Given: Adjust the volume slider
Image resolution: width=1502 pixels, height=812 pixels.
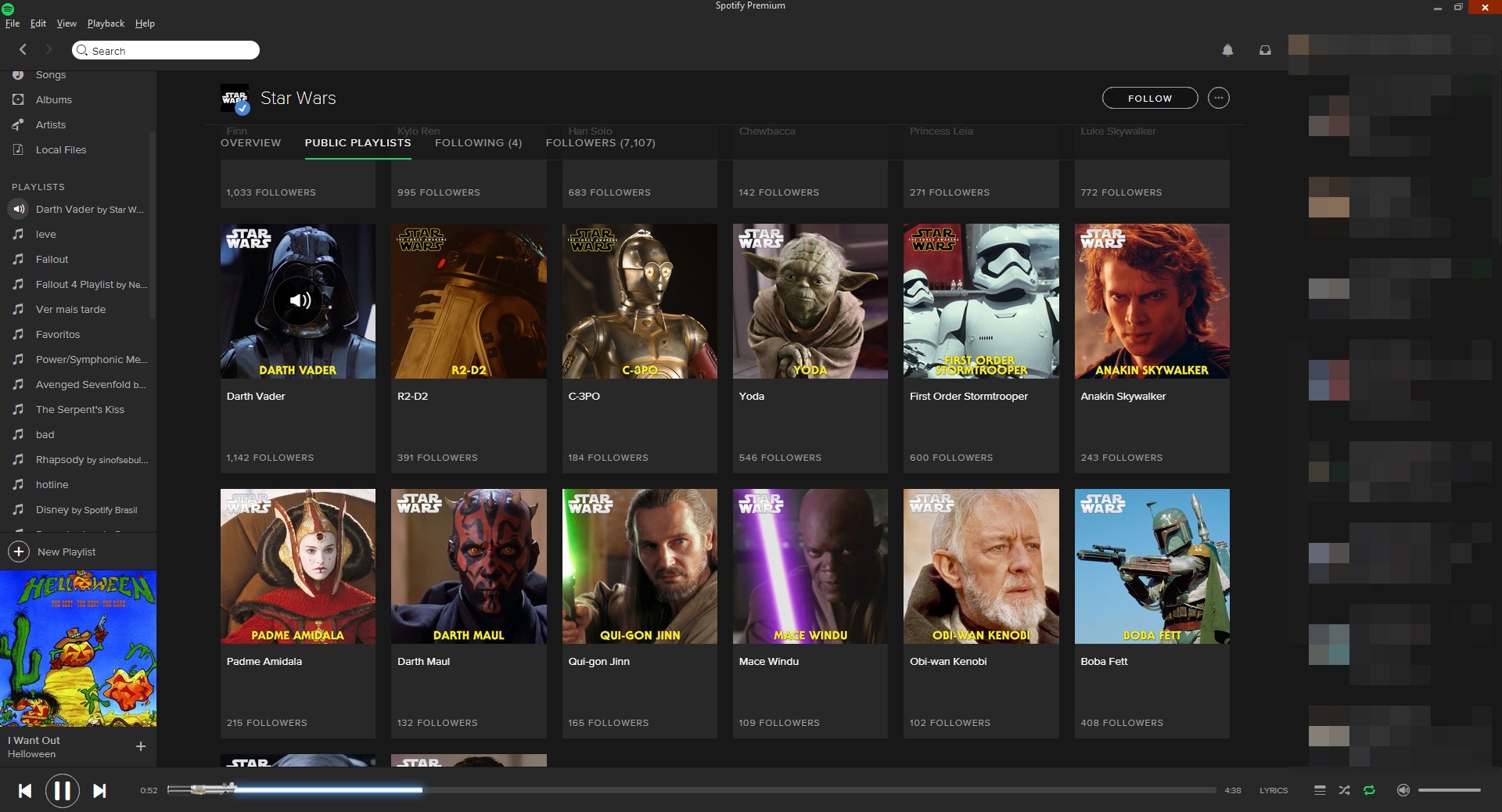Looking at the screenshot, I should click(1449, 790).
